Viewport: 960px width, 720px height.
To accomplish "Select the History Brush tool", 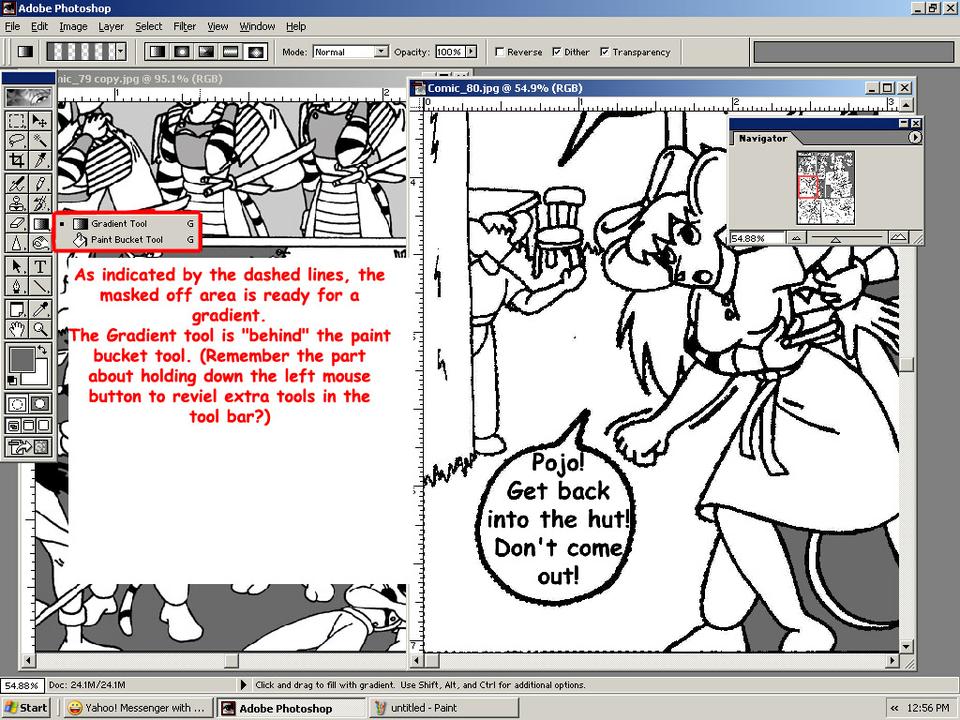I will pos(40,203).
